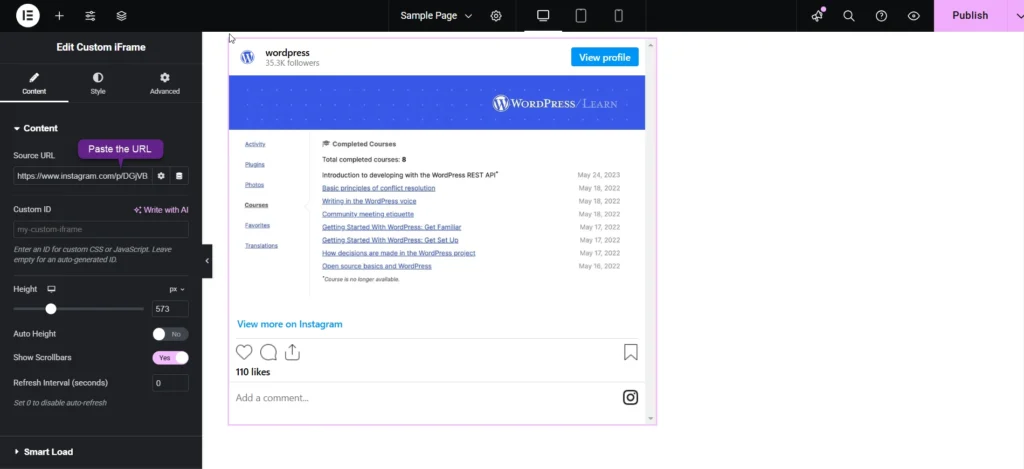Switch to the Style tab
The image size is (1024, 469).
tap(98, 84)
